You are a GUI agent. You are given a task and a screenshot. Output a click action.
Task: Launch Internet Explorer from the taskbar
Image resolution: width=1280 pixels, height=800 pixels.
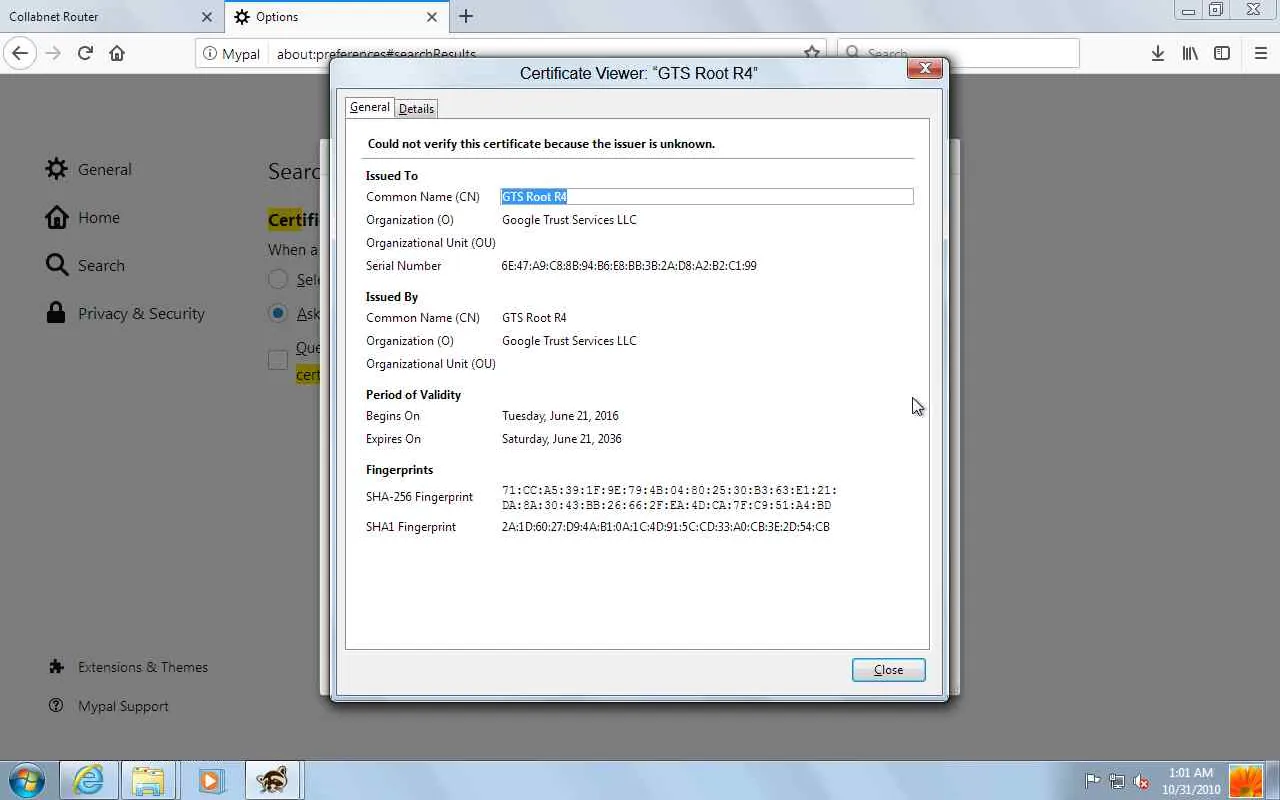[88, 780]
